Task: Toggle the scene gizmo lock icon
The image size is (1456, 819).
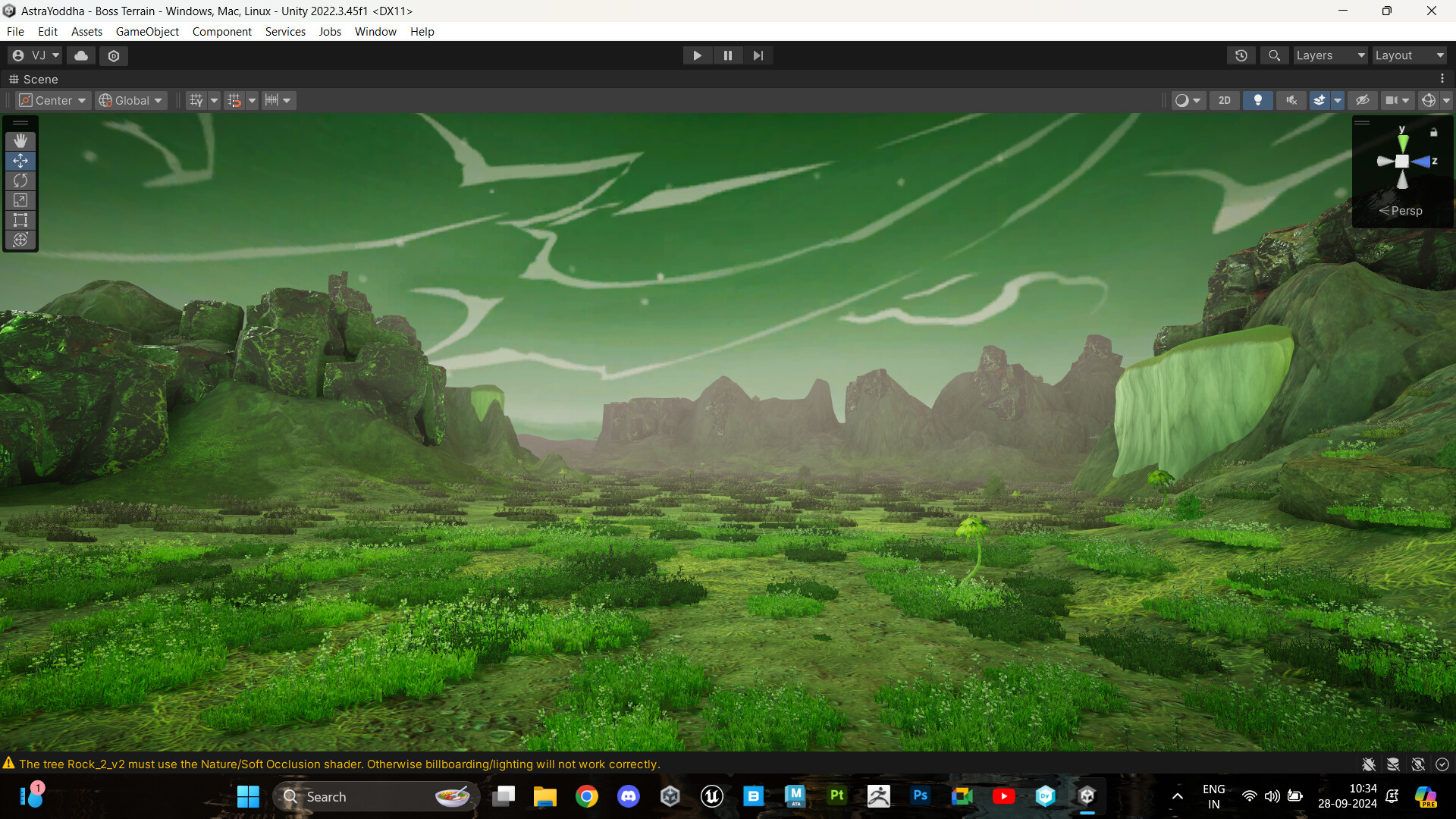Action: pos(1433,133)
